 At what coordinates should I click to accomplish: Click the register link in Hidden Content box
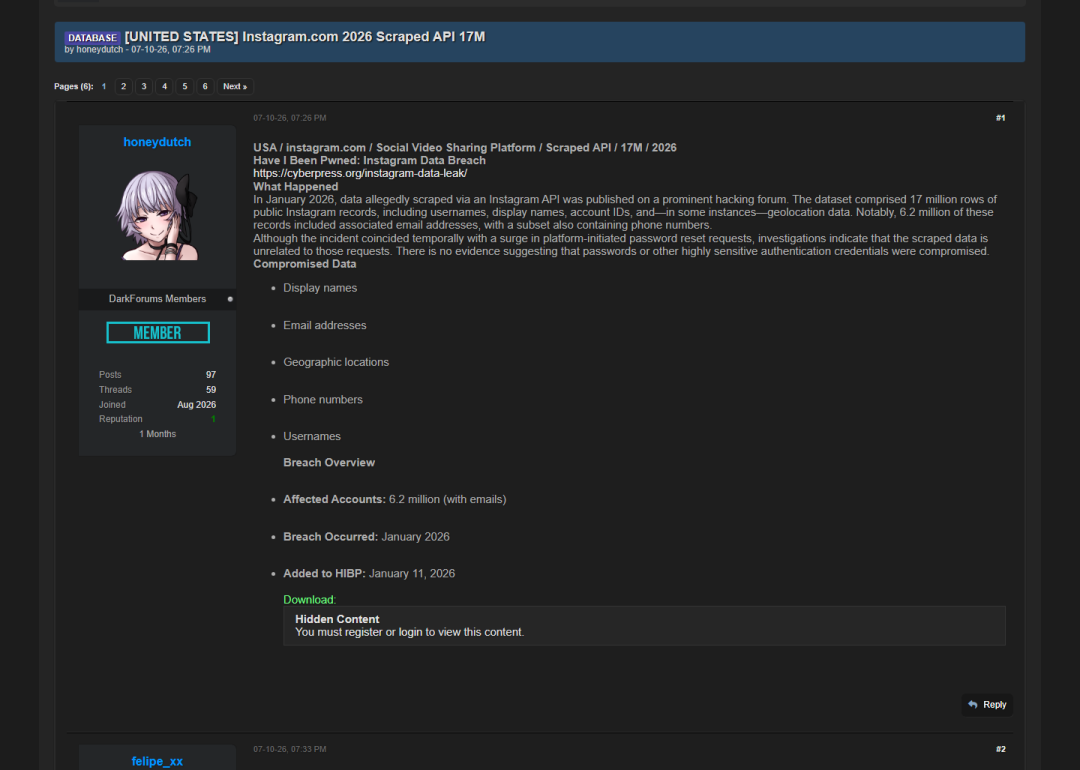(x=362, y=632)
